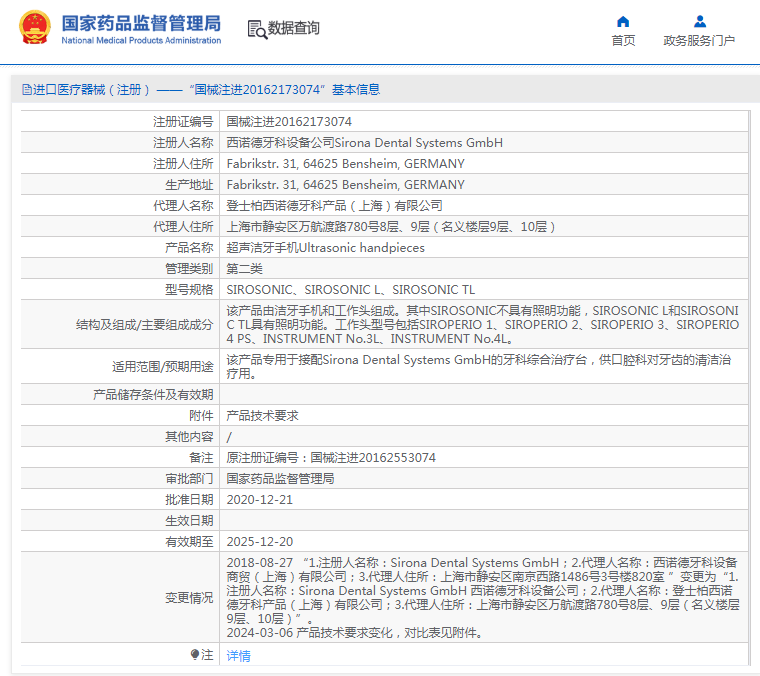760x676 pixels.
Task: Click 其他内容 label
Action: pos(189,437)
